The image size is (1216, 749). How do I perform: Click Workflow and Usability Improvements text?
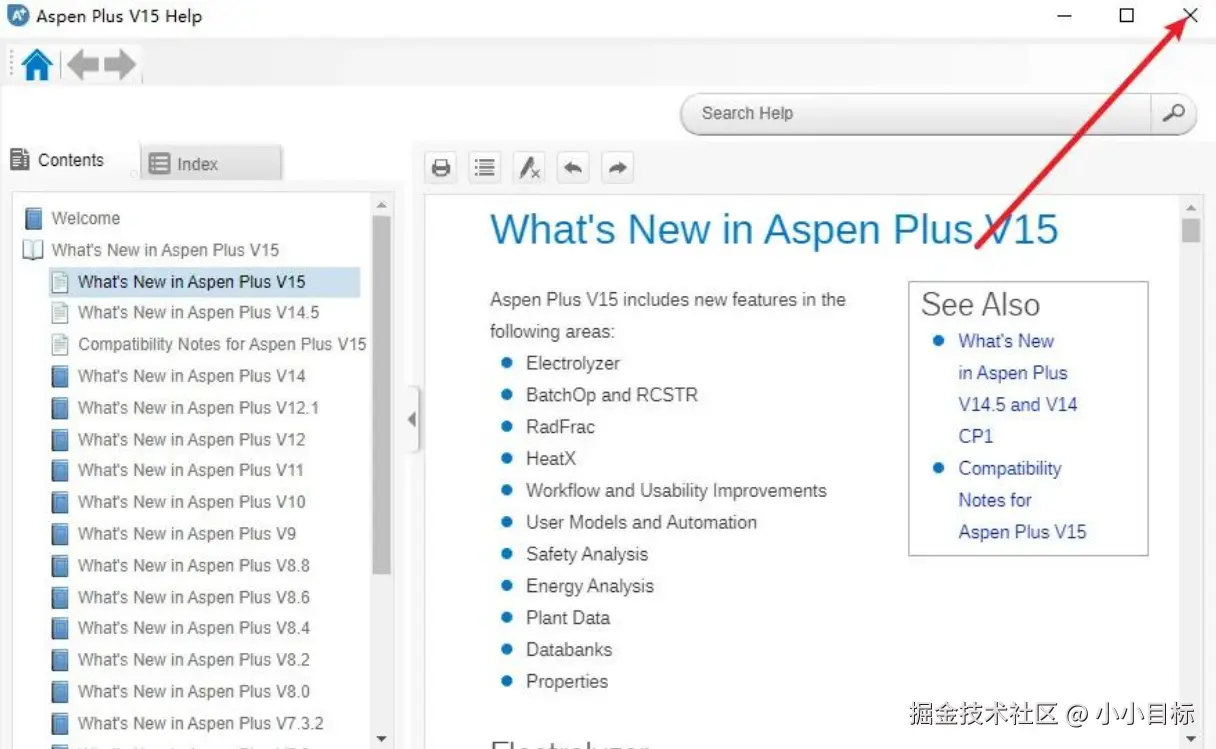[x=676, y=491]
